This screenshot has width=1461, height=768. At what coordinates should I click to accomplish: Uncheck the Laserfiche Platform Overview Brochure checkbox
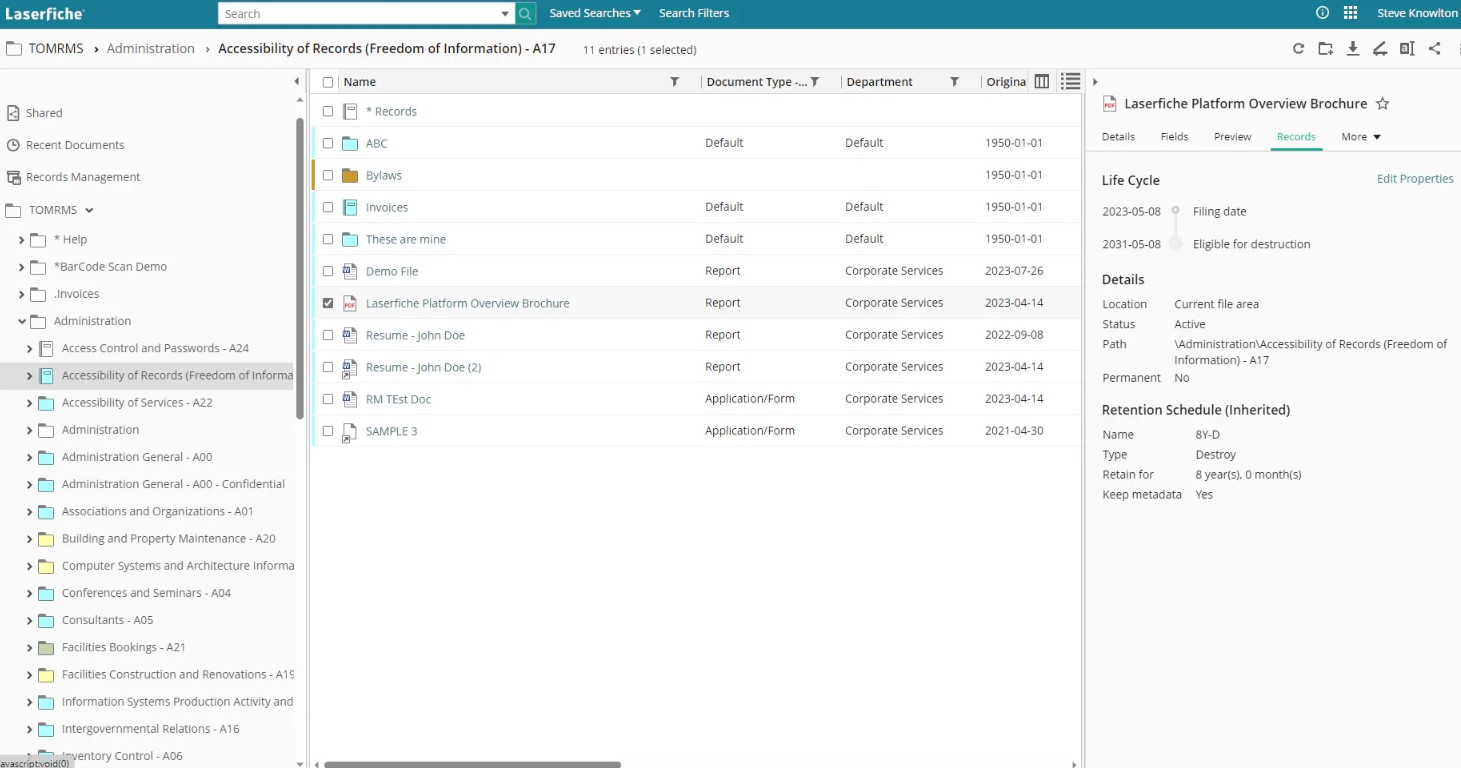point(328,303)
